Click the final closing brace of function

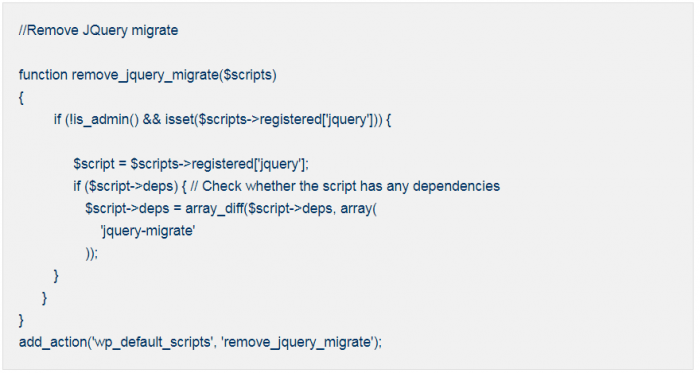pos(21,320)
